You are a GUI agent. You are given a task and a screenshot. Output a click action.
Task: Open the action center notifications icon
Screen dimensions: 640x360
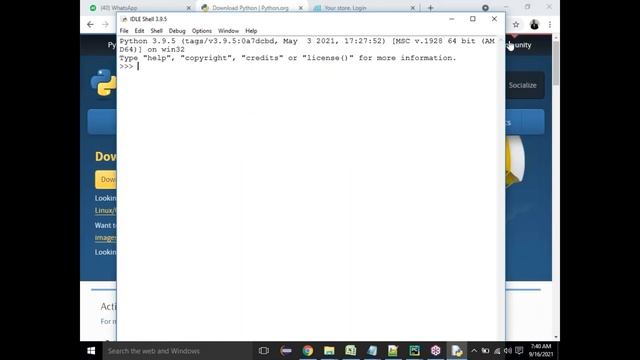pyautogui.click(x=519, y=351)
